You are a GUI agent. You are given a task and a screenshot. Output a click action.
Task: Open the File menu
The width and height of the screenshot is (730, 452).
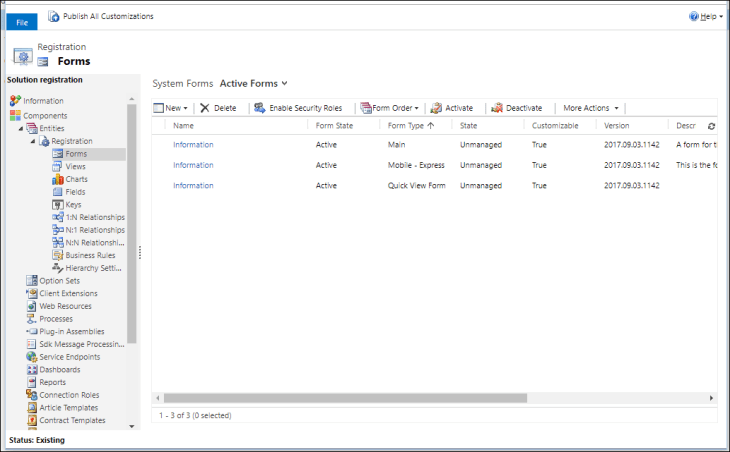click(21, 21)
